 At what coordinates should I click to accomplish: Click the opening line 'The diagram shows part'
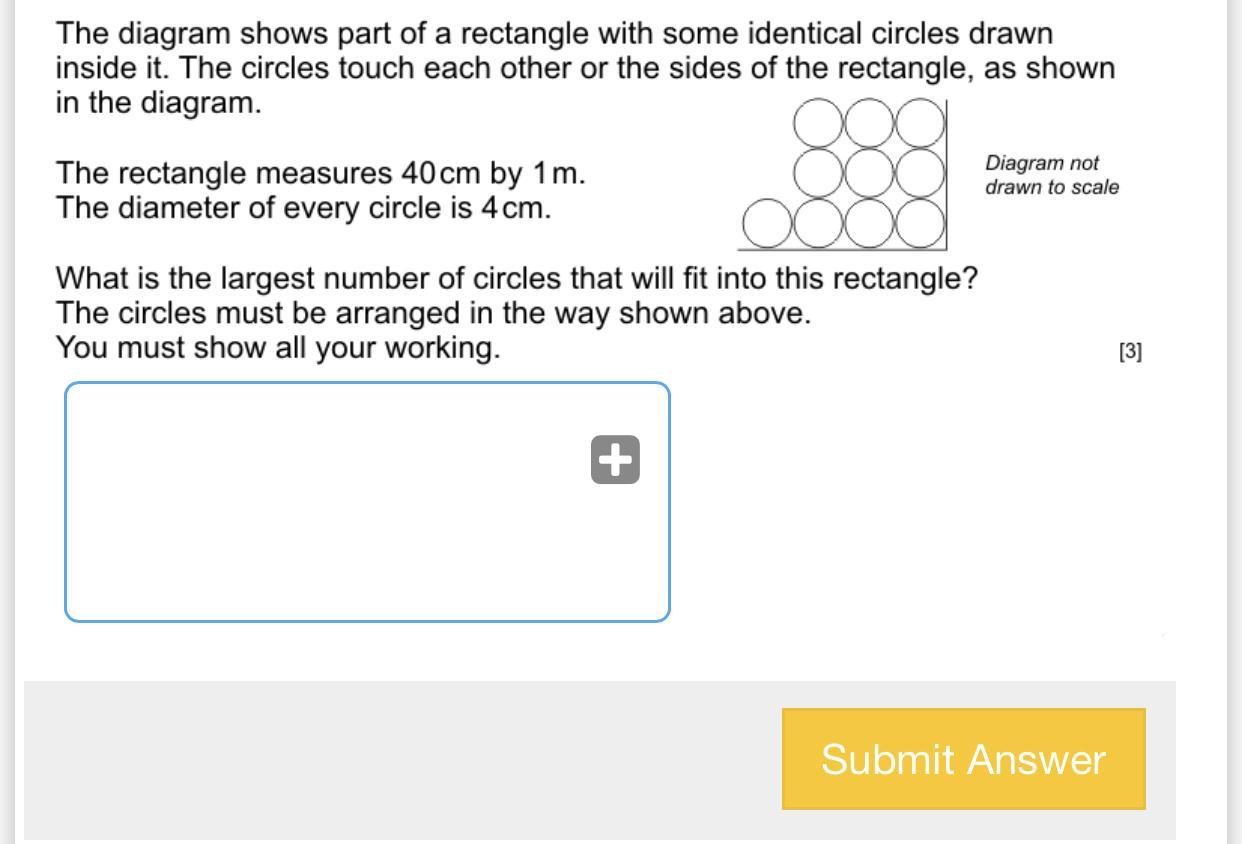pyautogui.click(x=554, y=33)
